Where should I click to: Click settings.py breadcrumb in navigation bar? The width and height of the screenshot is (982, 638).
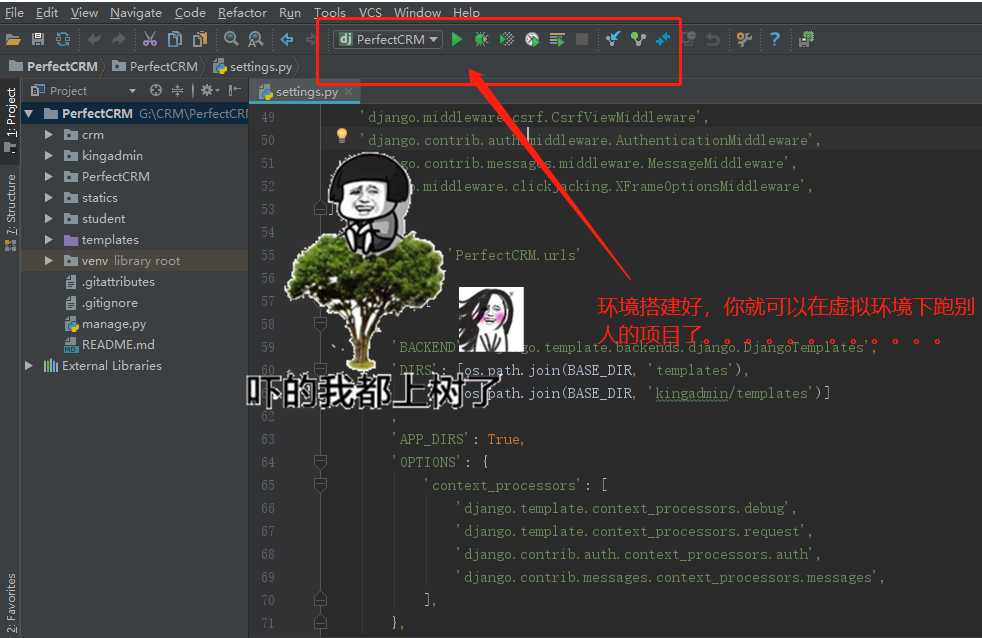pyautogui.click(x=252, y=66)
